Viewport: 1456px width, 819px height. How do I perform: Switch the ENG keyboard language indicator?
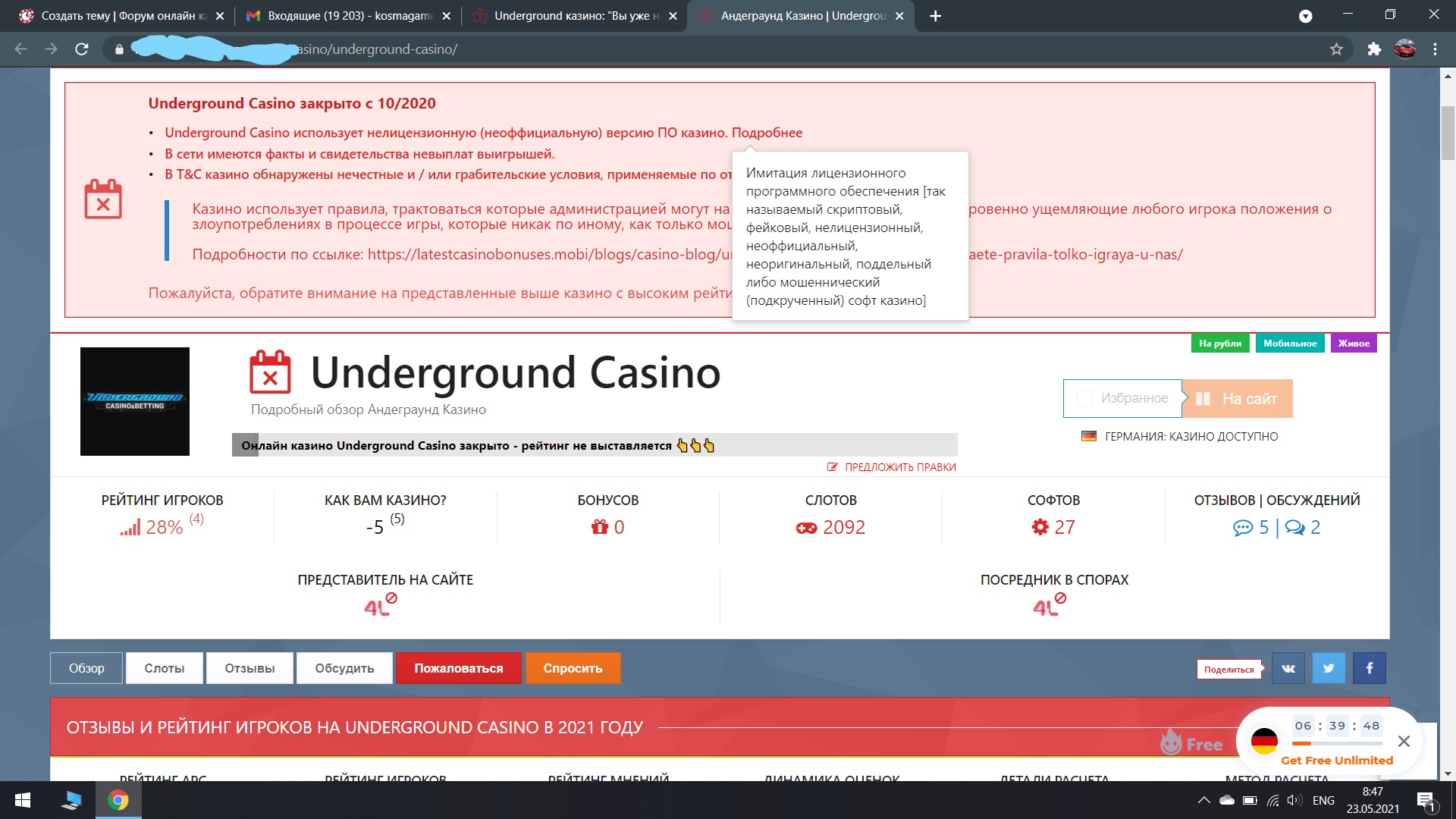1323,800
